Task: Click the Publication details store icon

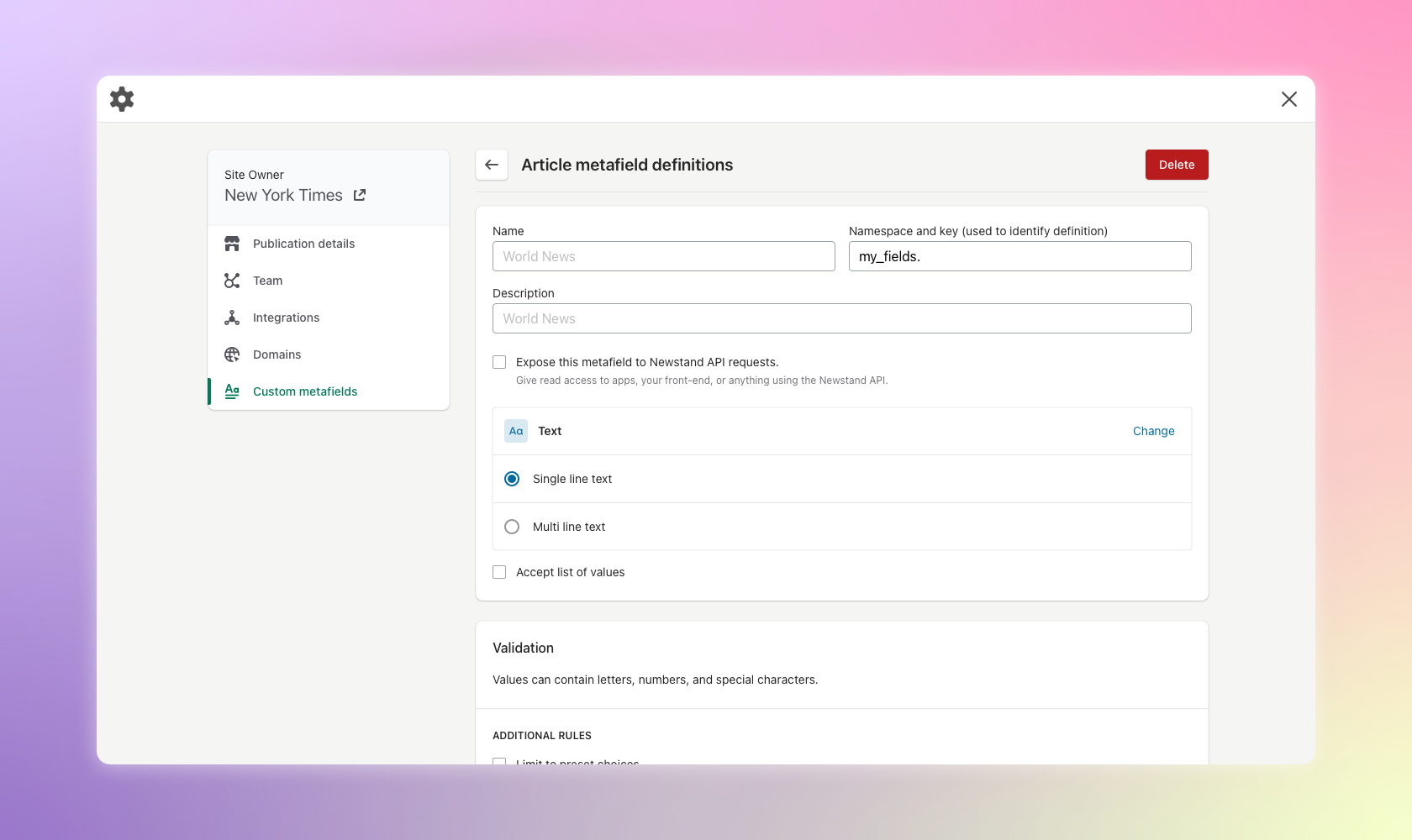Action: [x=232, y=244]
